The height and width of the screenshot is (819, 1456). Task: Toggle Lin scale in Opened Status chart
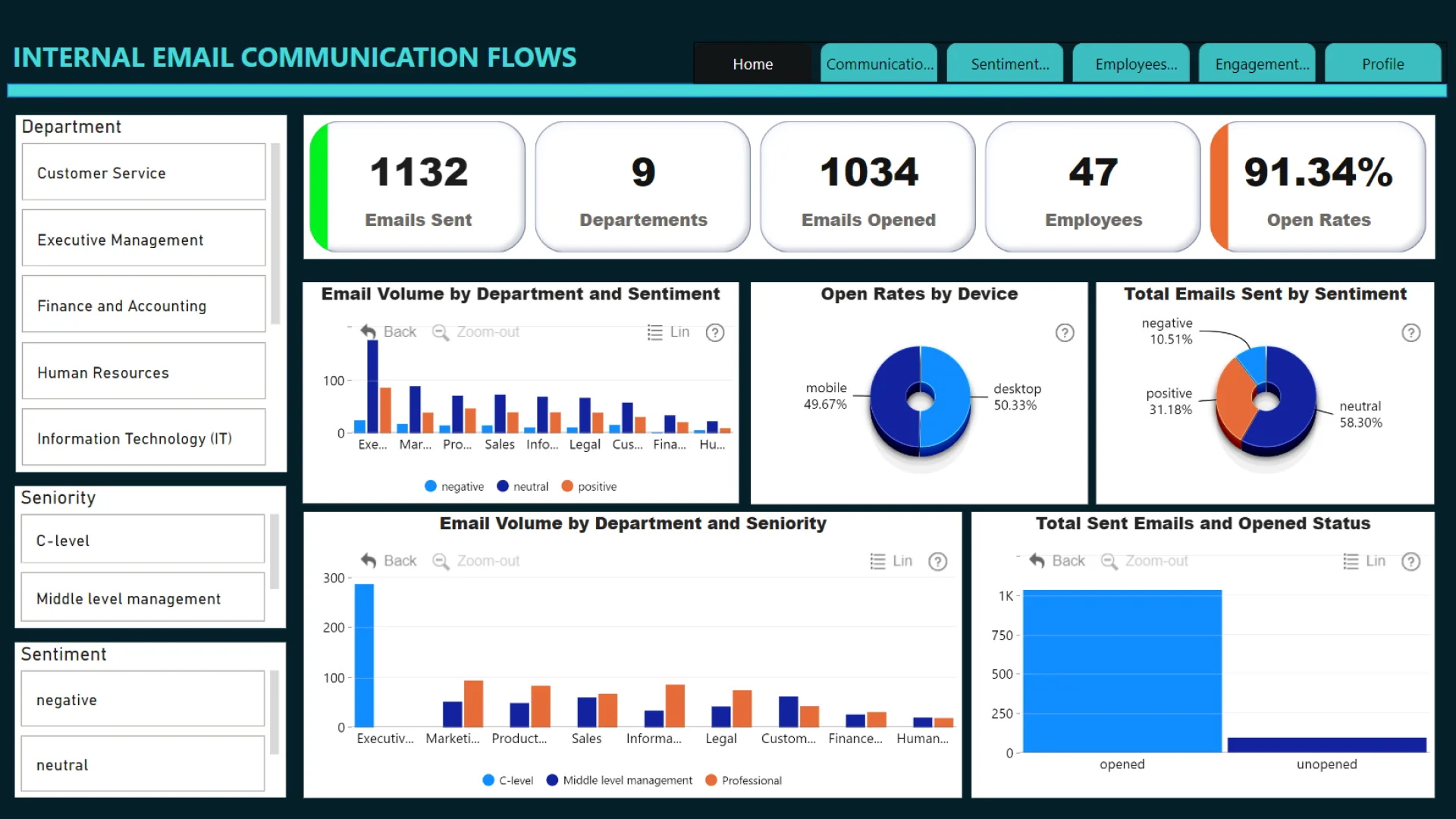click(1364, 561)
